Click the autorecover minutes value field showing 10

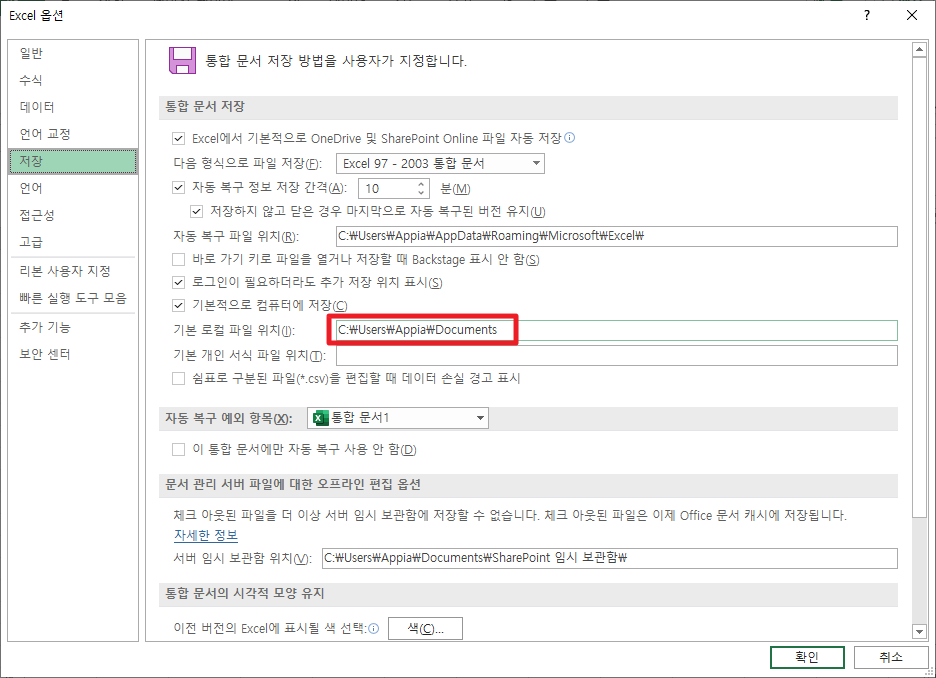point(387,189)
